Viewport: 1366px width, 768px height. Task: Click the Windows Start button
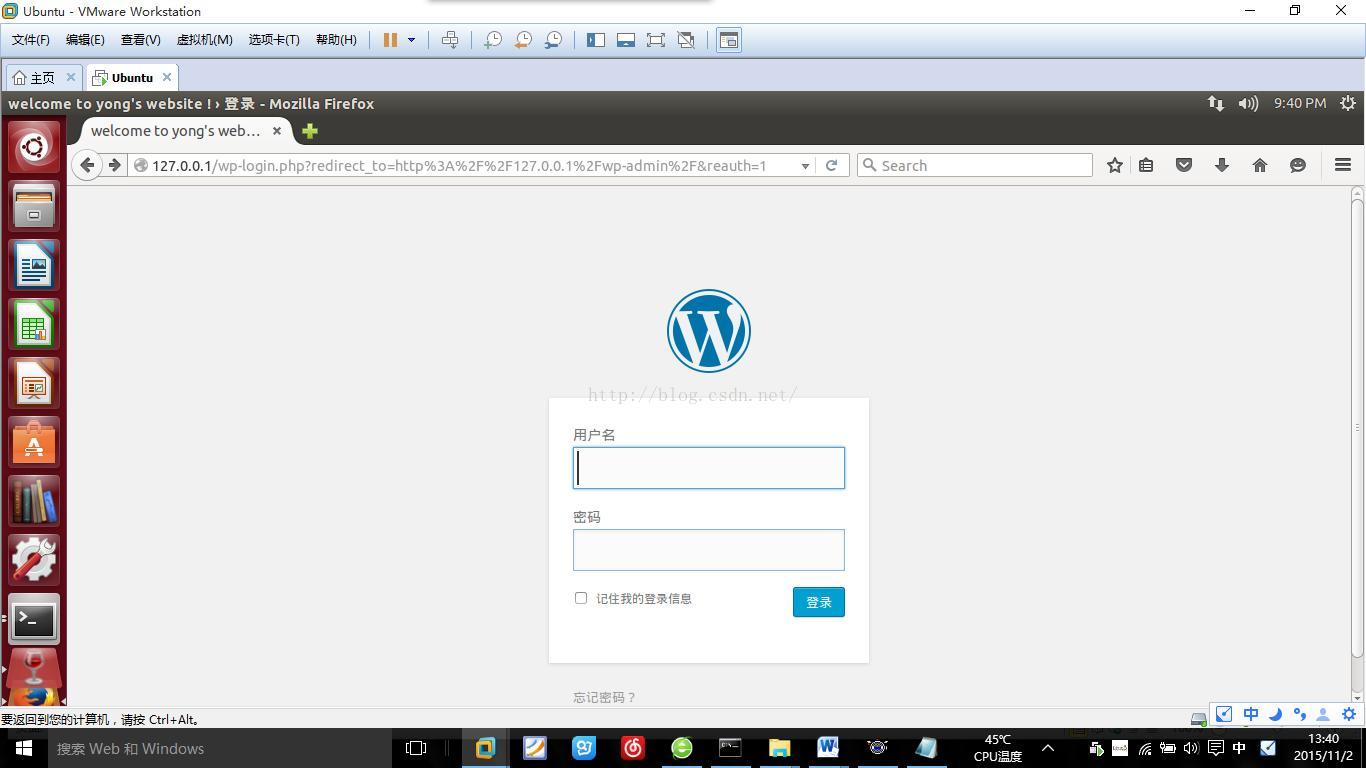point(24,748)
